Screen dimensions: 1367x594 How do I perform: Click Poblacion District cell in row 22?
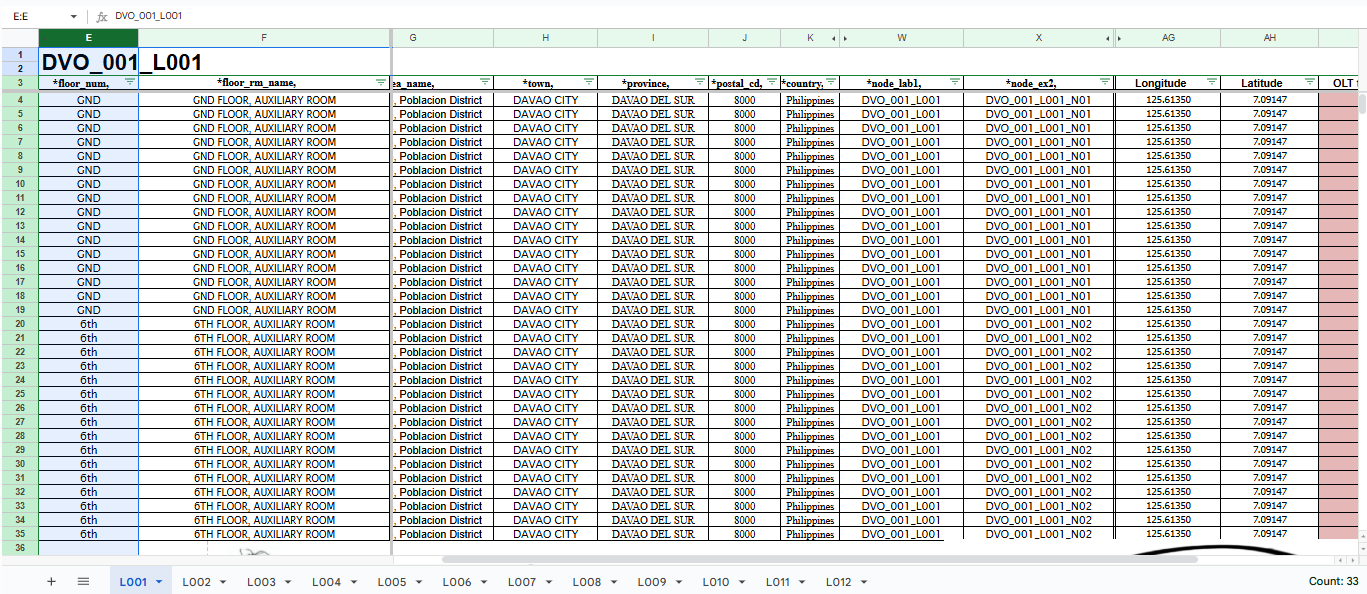(x=441, y=352)
